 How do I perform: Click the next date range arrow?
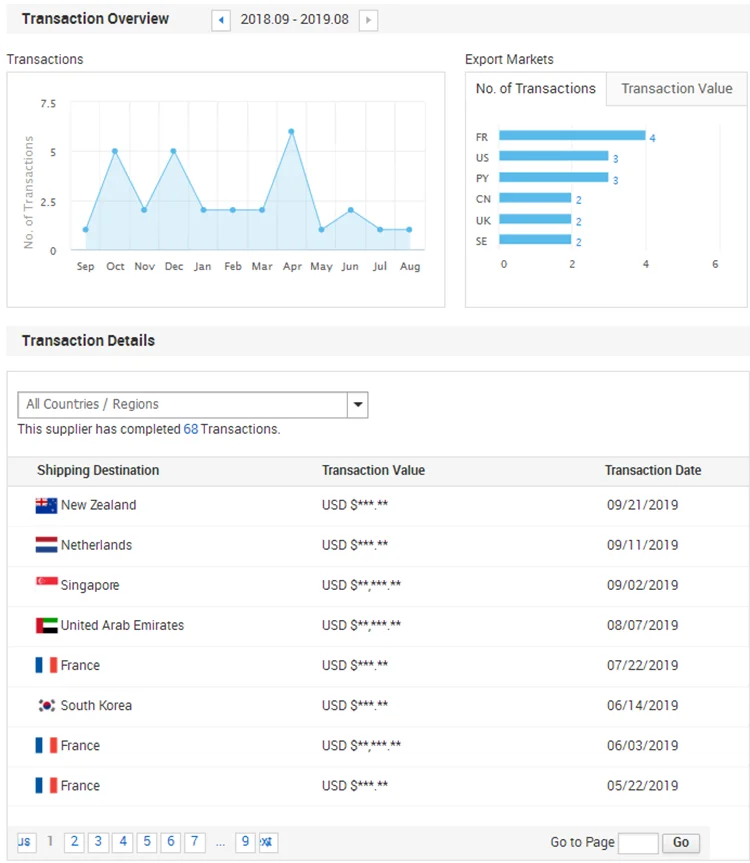[368, 20]
